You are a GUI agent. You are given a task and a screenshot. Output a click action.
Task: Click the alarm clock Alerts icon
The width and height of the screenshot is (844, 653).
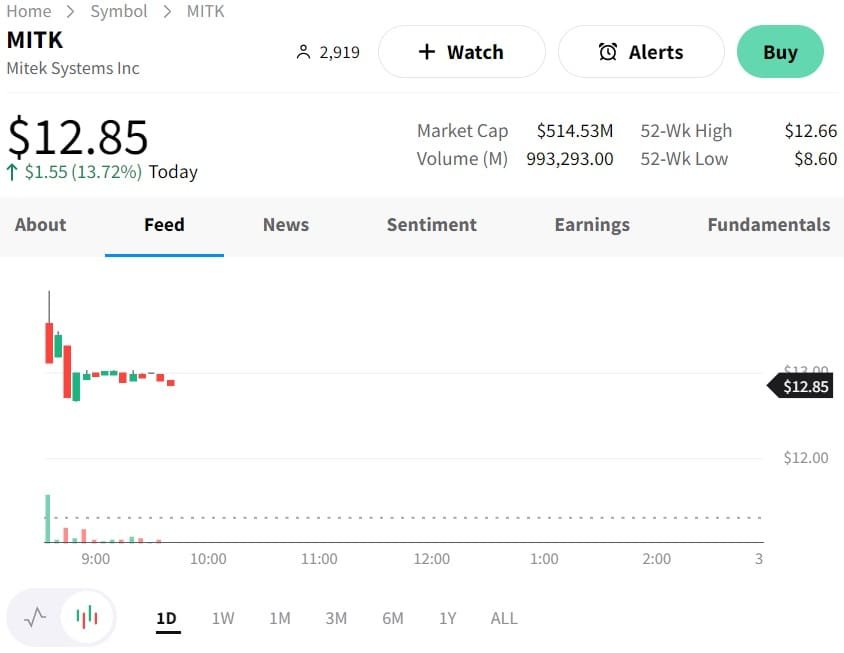[607, 52]
